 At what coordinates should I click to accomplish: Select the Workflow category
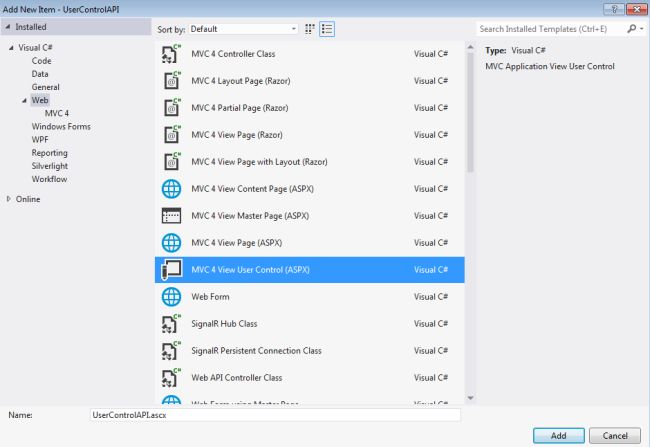pos(49,179)
